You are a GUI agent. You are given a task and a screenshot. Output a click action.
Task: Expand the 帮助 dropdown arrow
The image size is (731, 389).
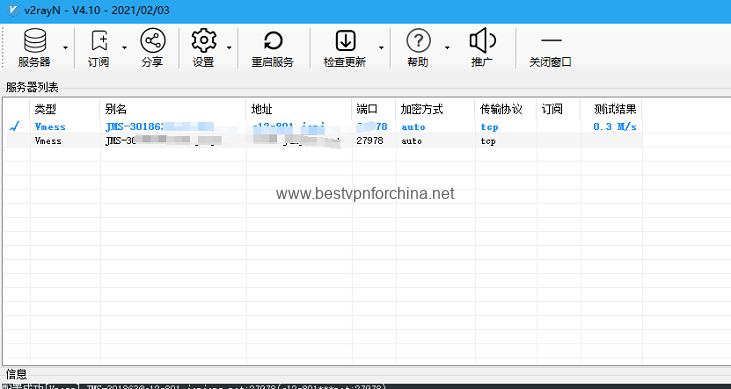(447, 48)
